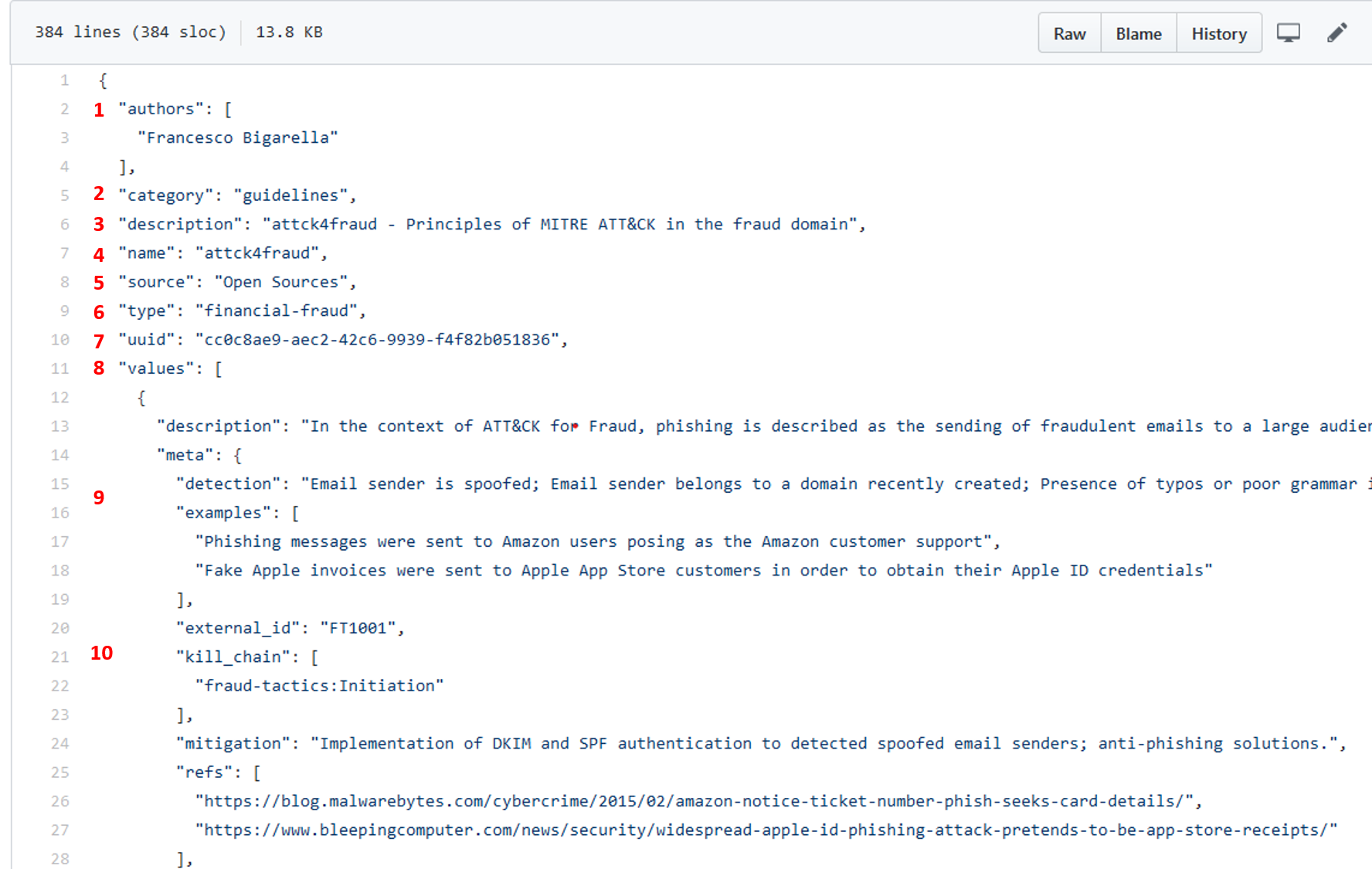Click the "384 lines (384 sloc)" text
The image size is (1372, 869).
(131, 32)
